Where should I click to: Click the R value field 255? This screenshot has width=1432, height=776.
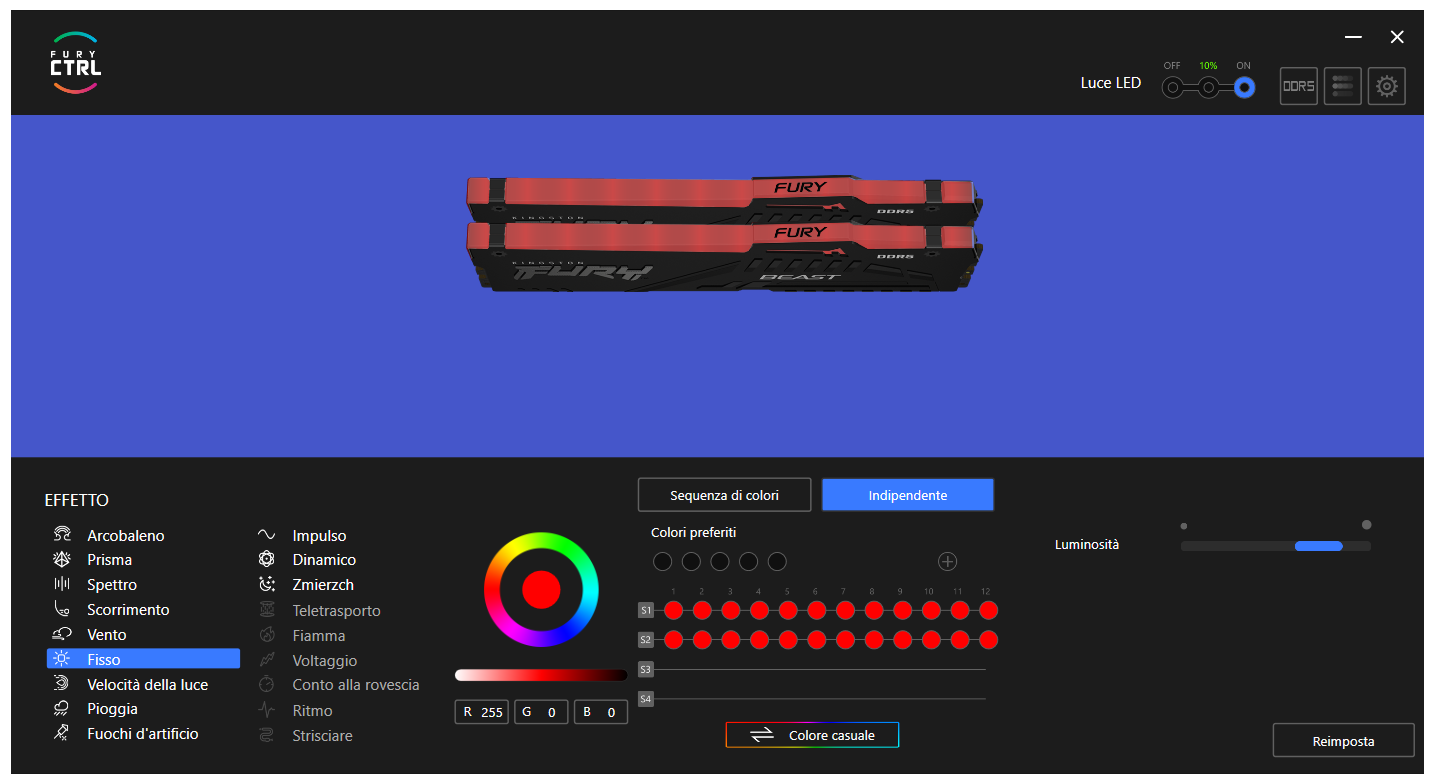(x=482, y=712)
